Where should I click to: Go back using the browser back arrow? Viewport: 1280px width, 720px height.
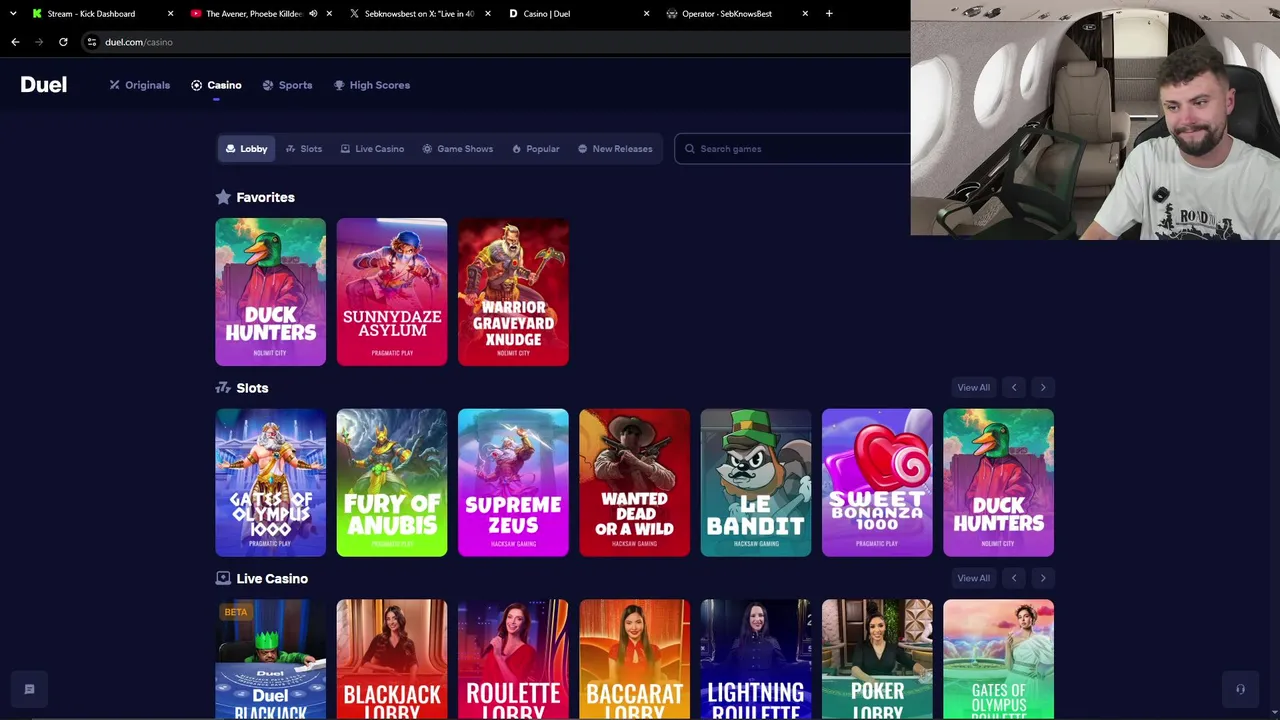15,42
